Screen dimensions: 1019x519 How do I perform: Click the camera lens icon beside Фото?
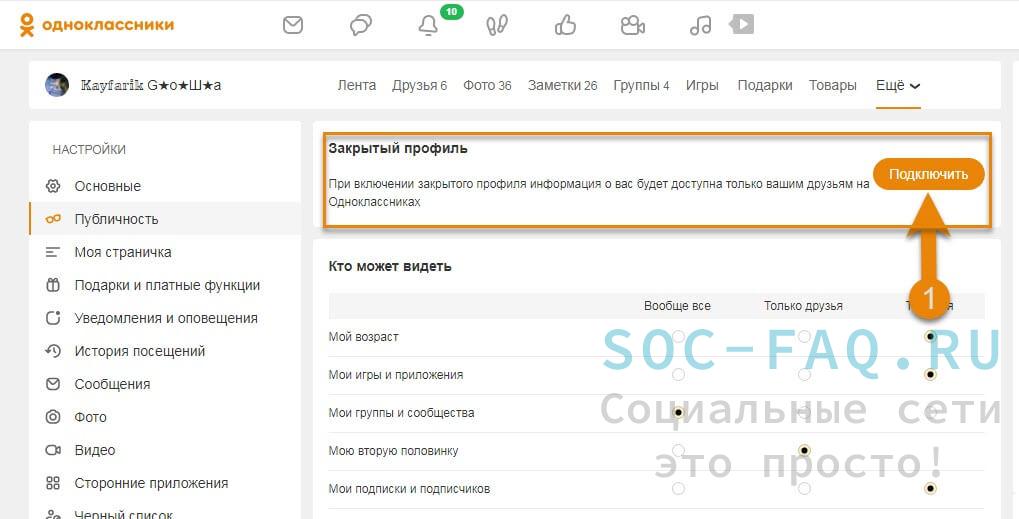pyautogui.click(x=53, y=417)
